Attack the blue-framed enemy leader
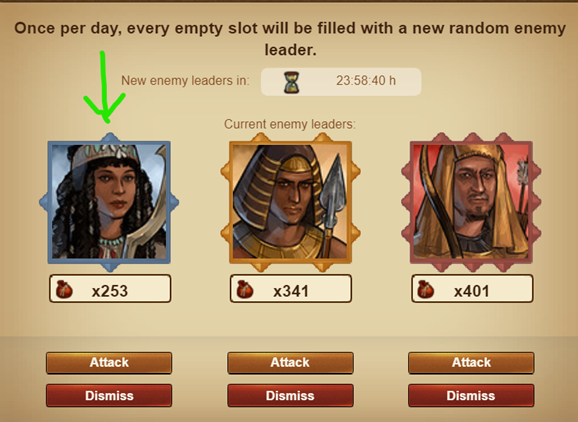 [x=109, y=363]
